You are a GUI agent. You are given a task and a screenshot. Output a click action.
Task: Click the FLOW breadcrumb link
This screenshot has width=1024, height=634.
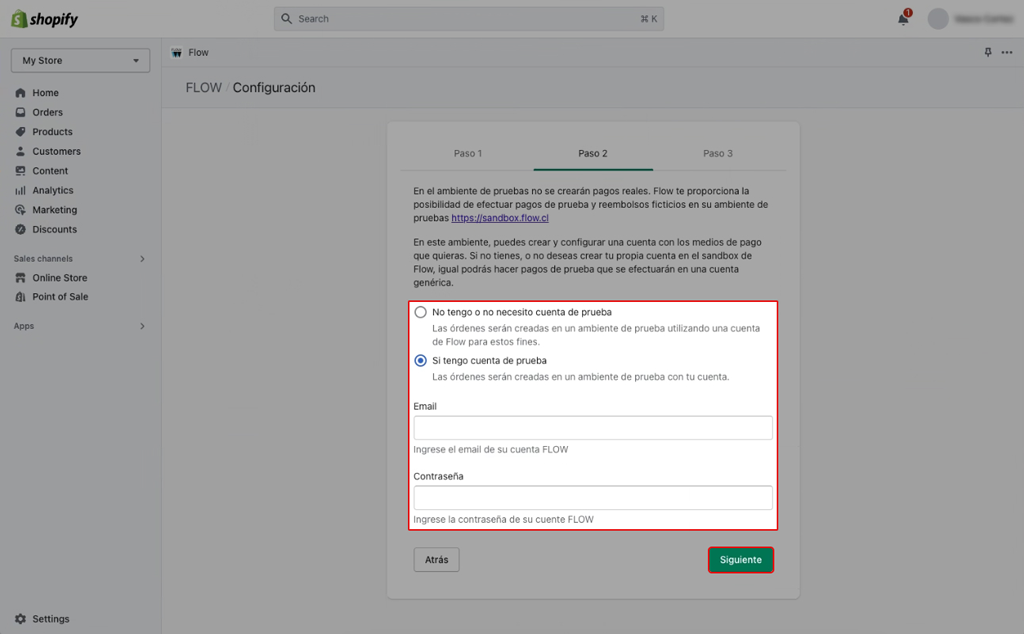tap(204, 87)
